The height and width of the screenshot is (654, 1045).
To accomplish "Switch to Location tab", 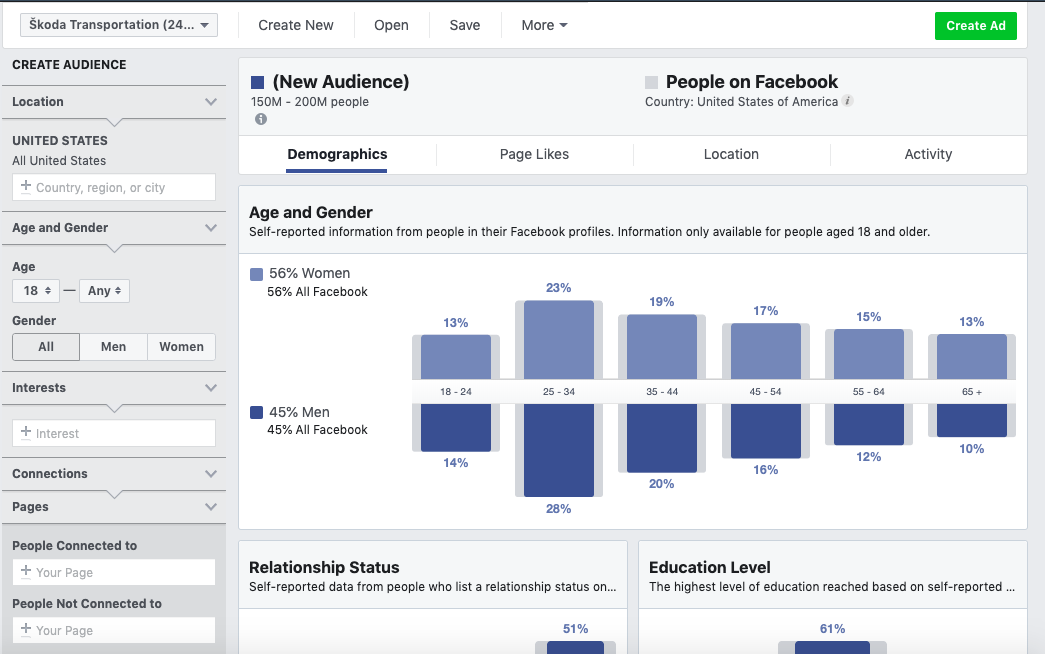I will pyautogui.click(x=731, y=155).
